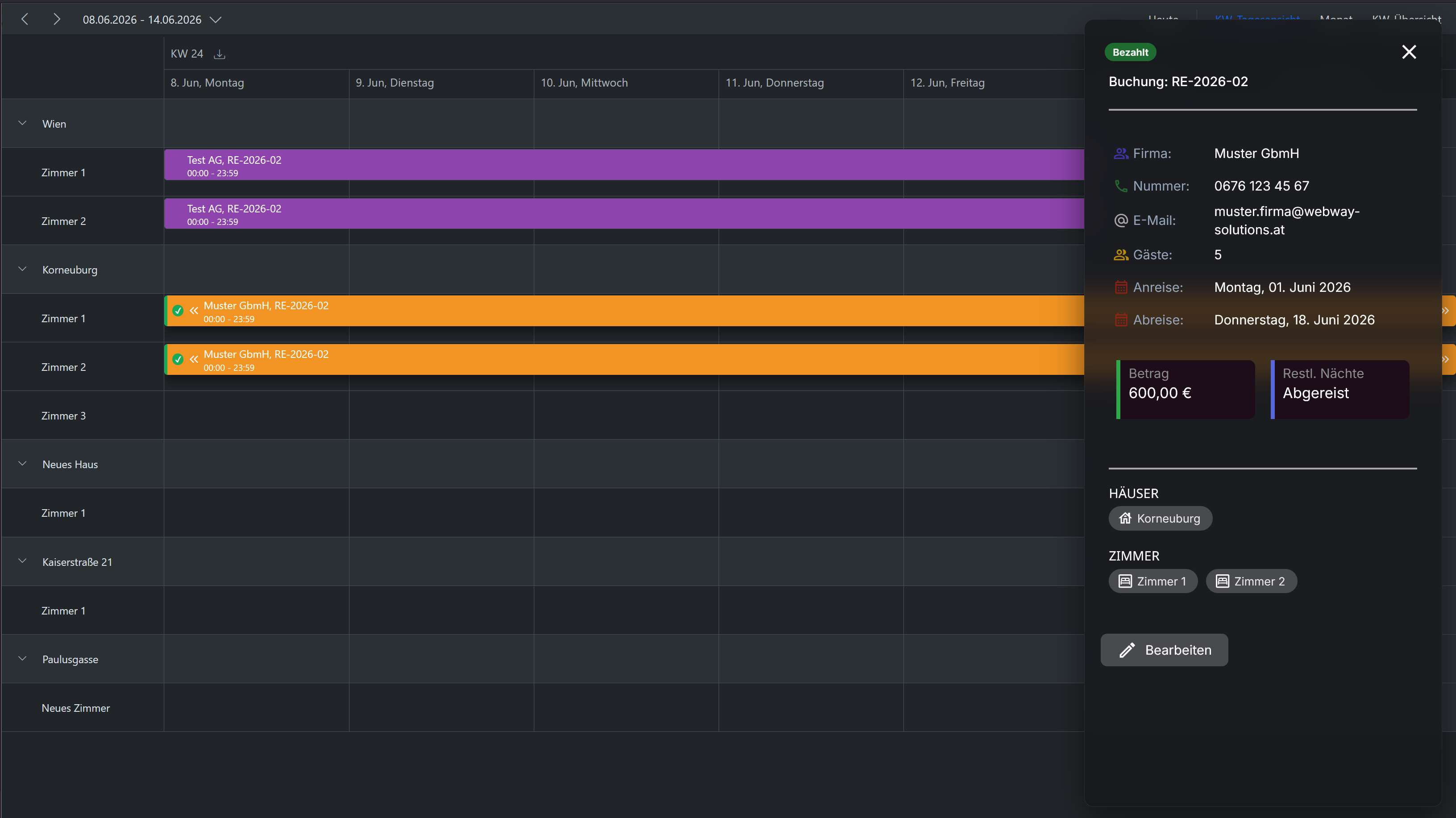Collapse the Korneuburg house group
This screenshot has height=818, width=1456.
23,269
